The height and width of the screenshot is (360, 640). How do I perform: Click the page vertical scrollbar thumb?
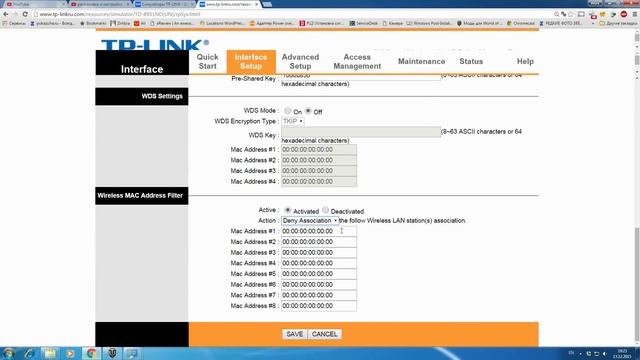point(637,284)
